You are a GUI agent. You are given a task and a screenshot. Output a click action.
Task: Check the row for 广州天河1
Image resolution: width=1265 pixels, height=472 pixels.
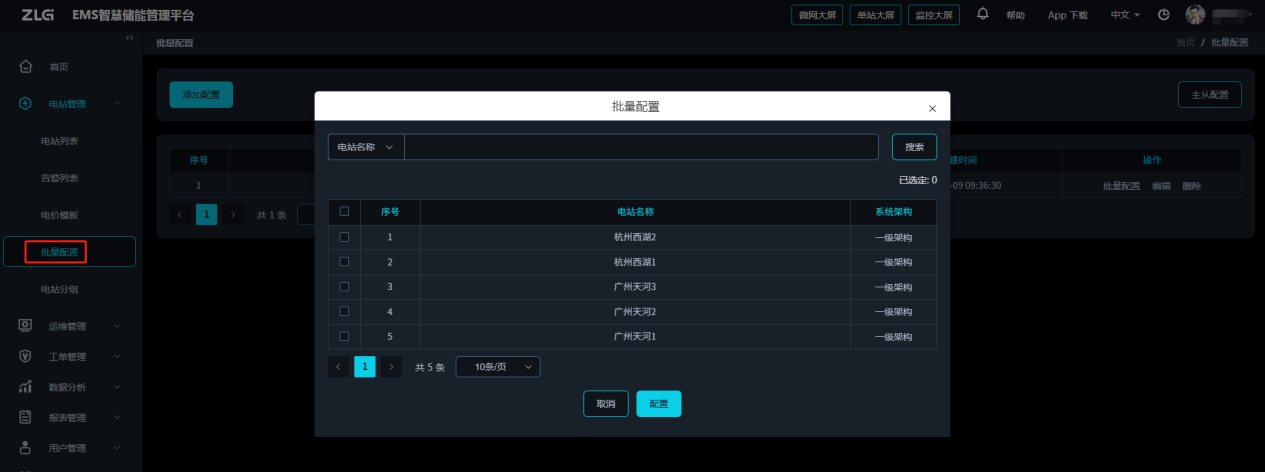click(345, 336)
